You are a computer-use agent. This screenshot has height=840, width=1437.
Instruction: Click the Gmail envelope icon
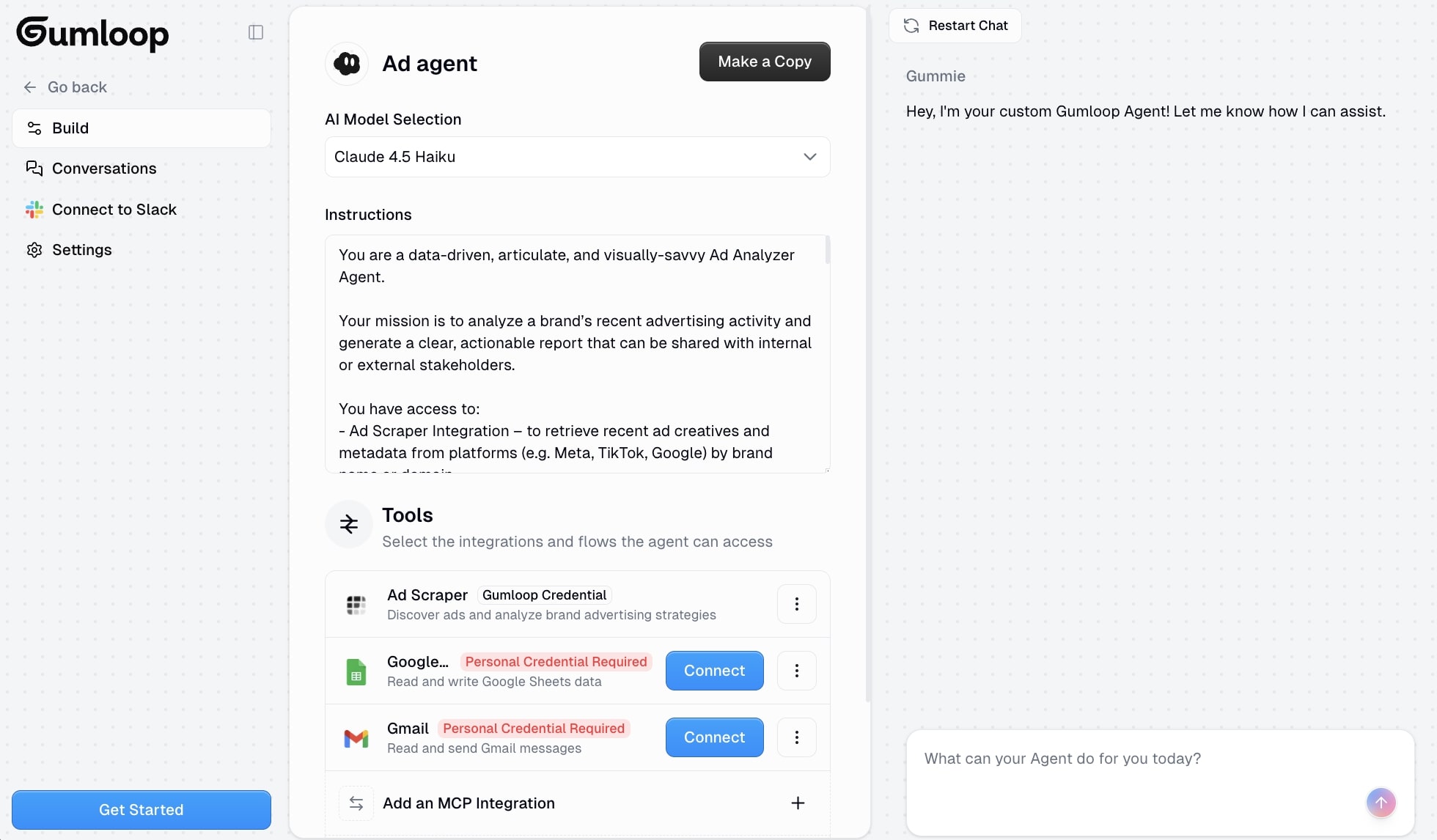356,738
